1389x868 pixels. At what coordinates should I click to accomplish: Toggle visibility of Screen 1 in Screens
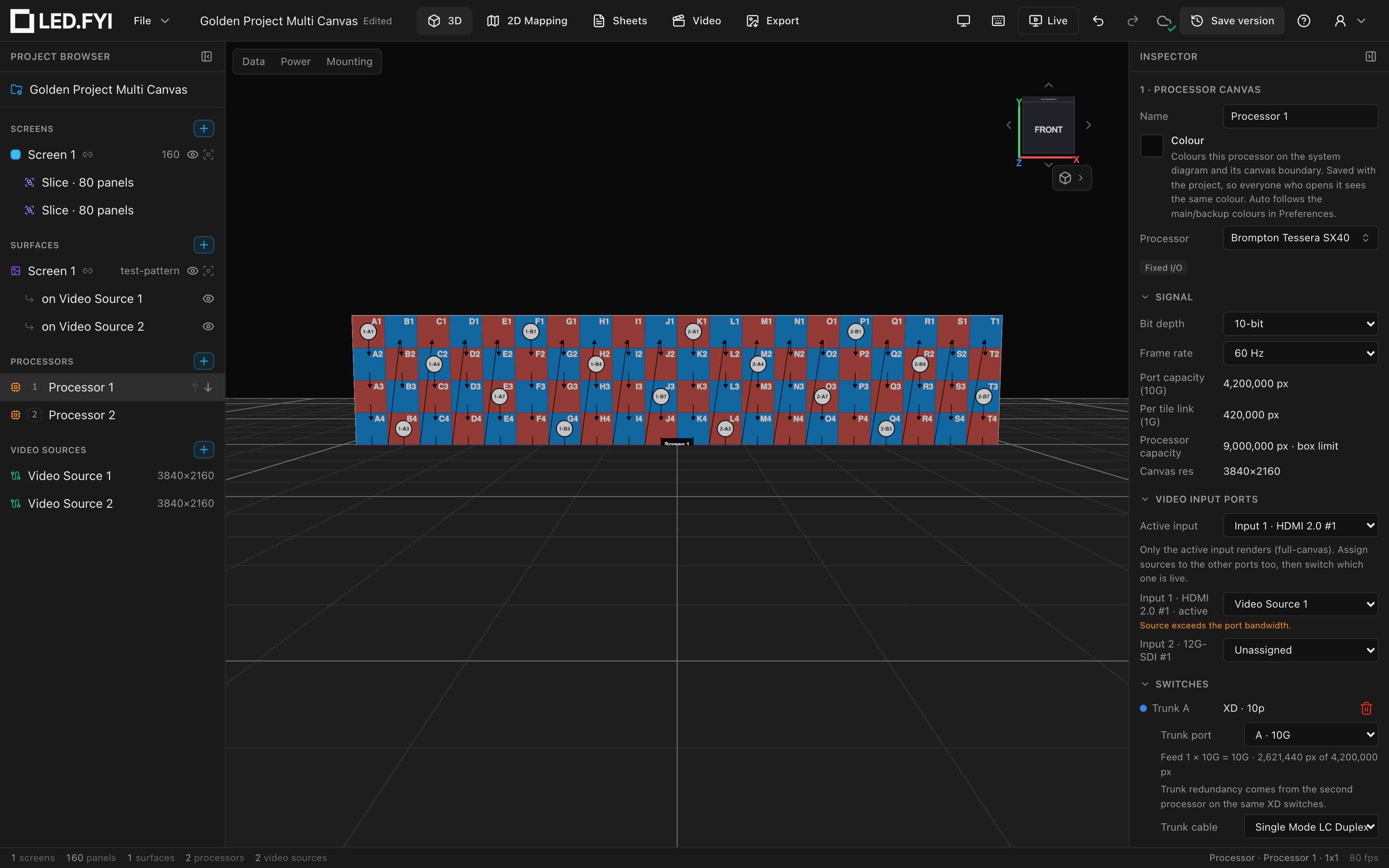point(193,155)
